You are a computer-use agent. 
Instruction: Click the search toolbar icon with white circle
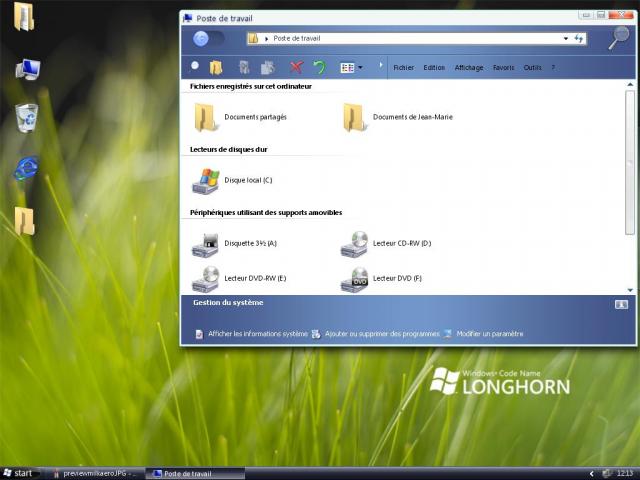click(x=195, y=67)
